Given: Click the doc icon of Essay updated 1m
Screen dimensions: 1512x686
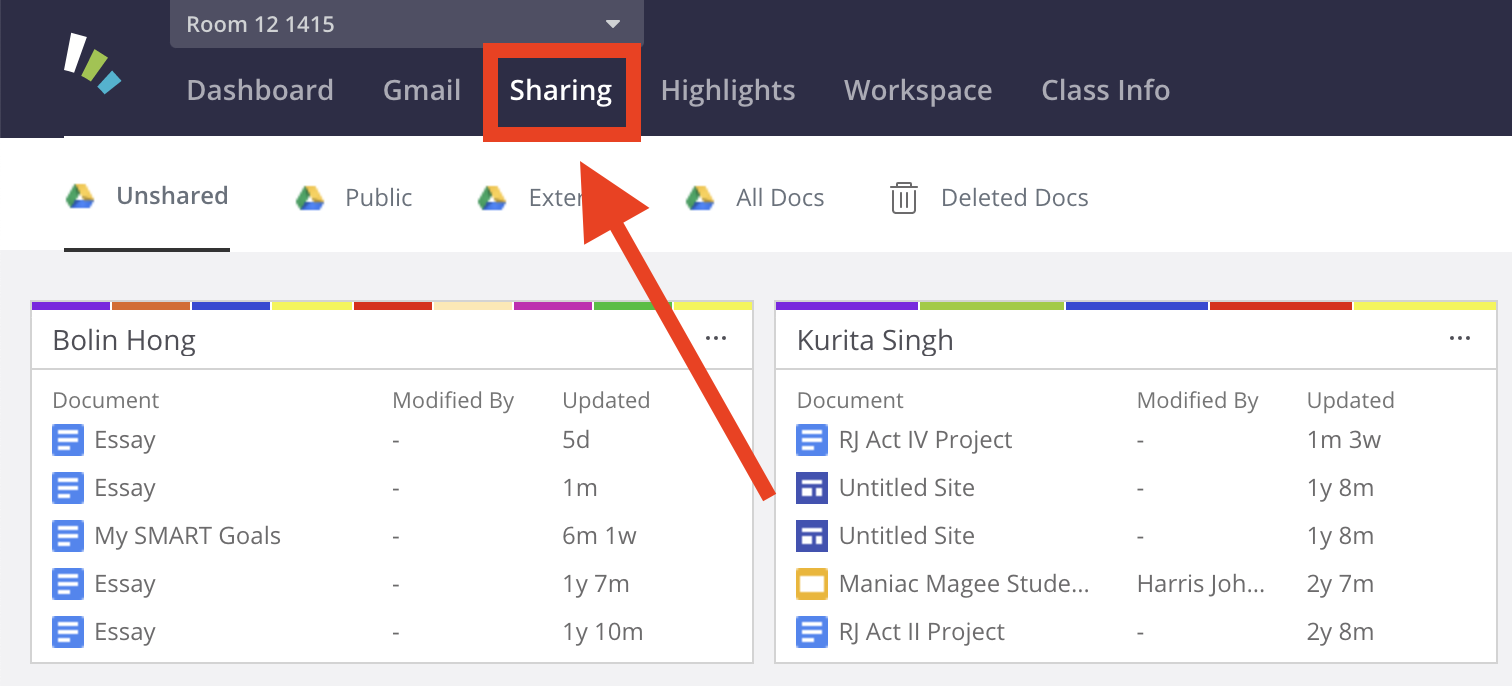Looking at the screenshot, I should tap(68, 488).
